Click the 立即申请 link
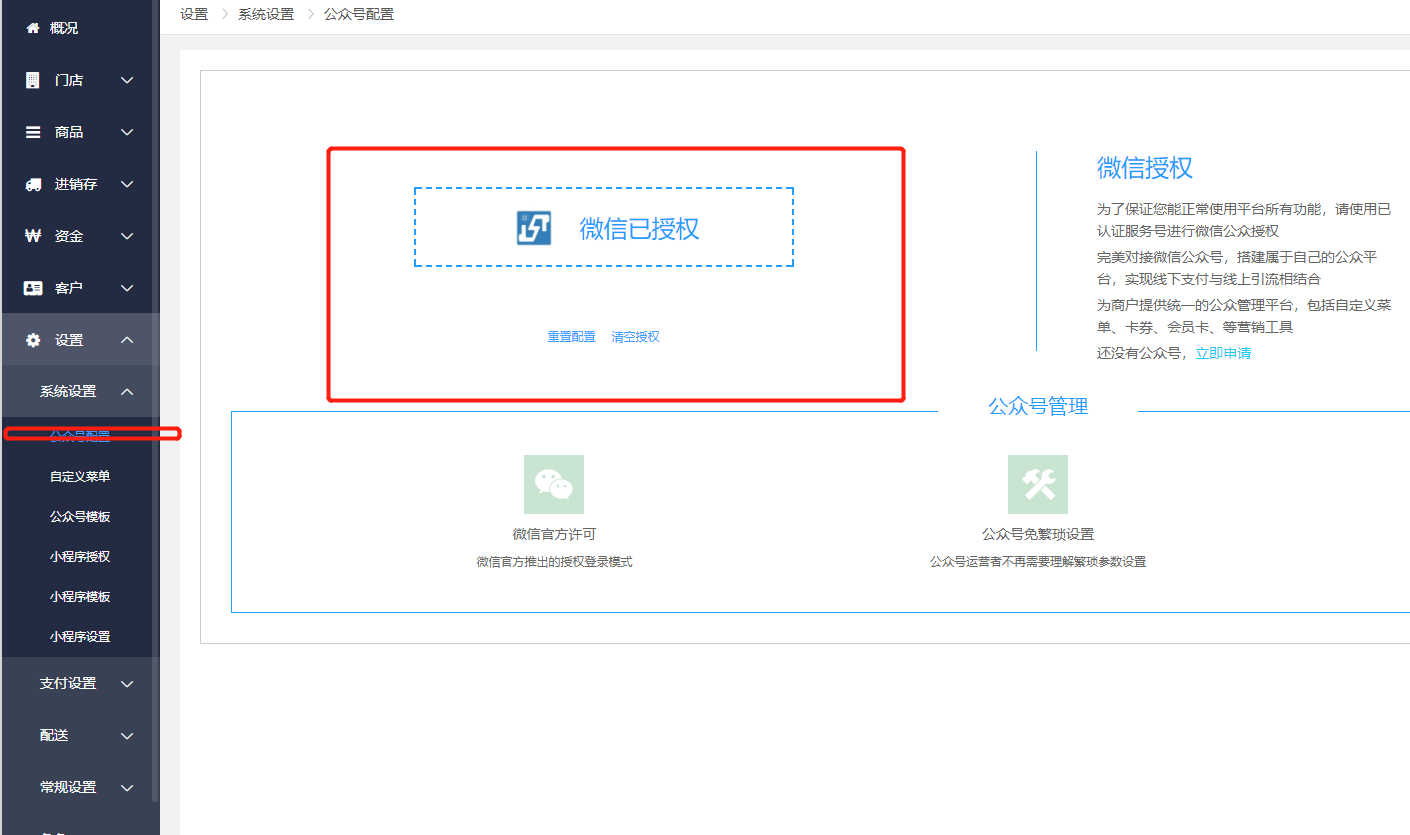Screen dimensions: 1410x835 pos(1223,353)
